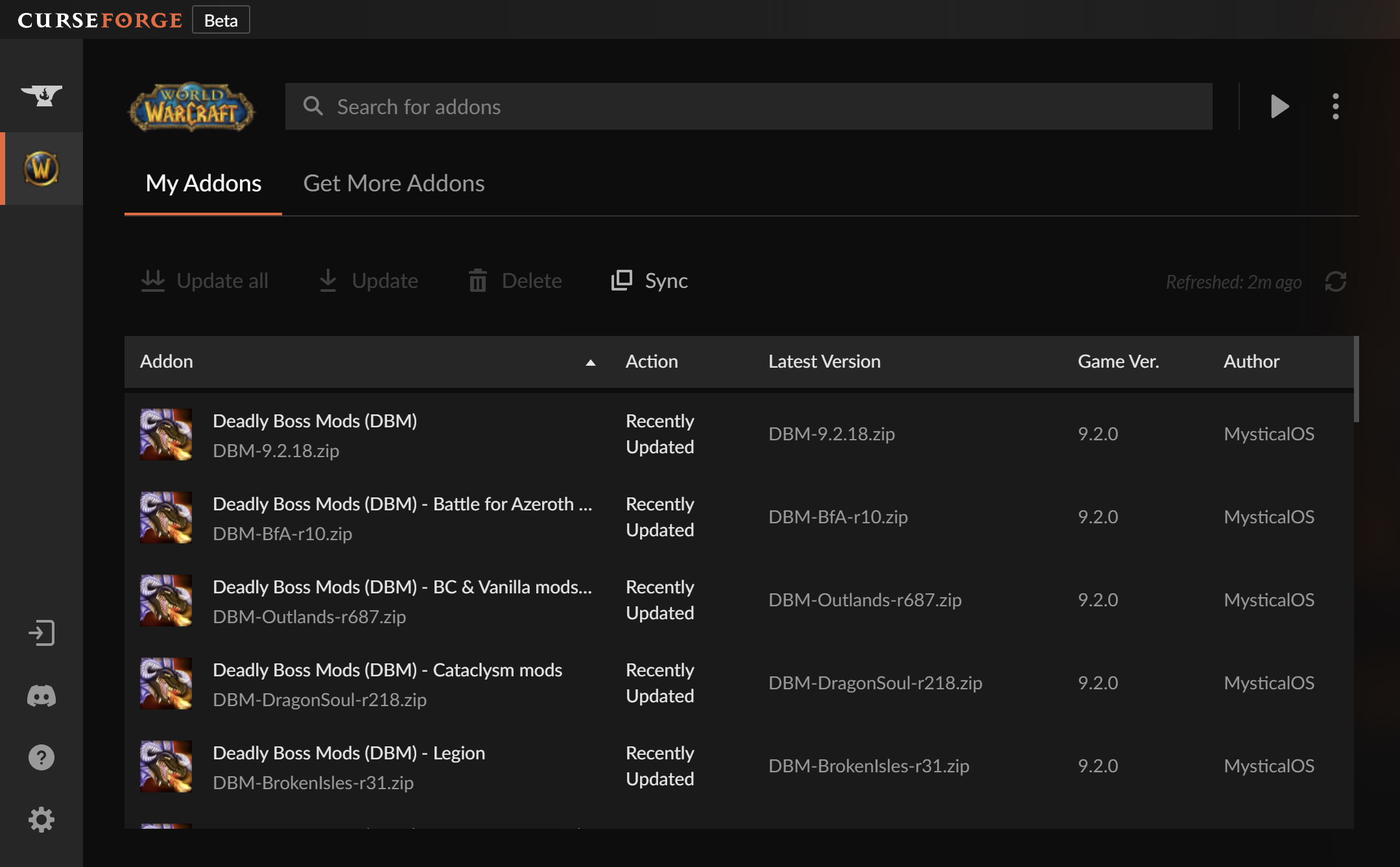Sort by Game Ver. column header
1400x867 pixels.
pos(1118,361)
